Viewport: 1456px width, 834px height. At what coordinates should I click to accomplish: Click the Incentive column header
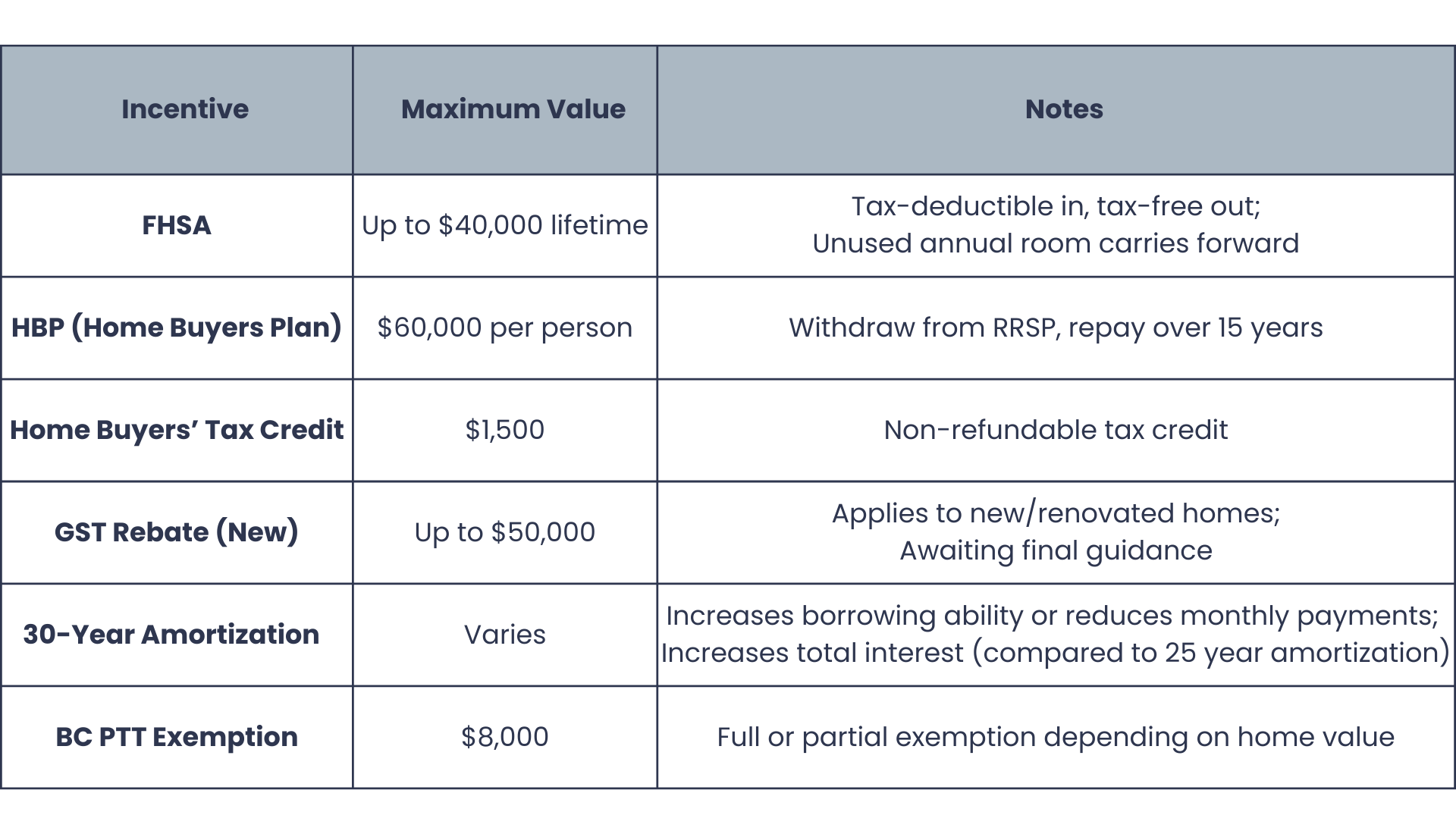coord(185,109)
